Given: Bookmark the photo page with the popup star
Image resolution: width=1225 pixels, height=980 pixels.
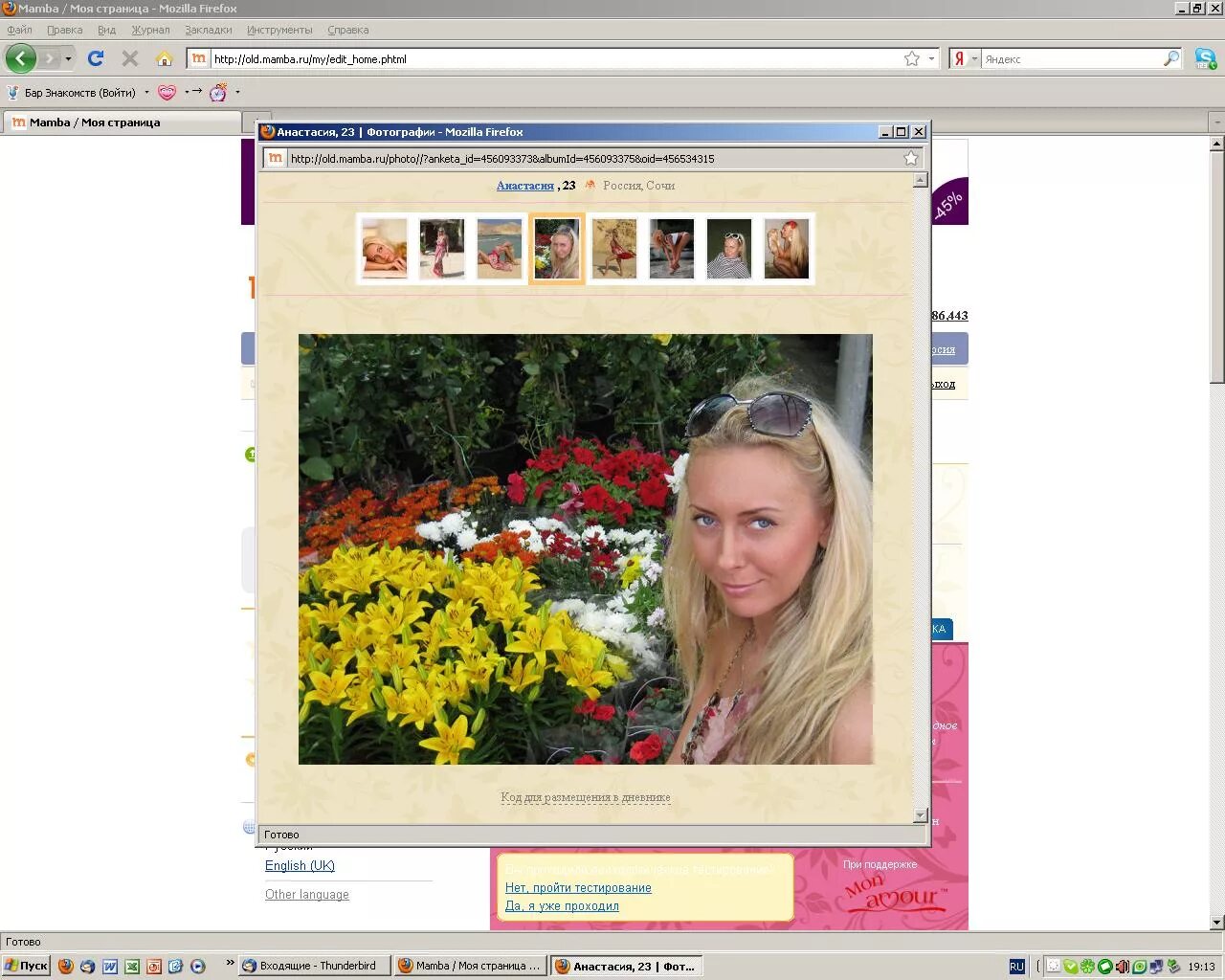Looking at the screenshot, I should tap(911, 159).
